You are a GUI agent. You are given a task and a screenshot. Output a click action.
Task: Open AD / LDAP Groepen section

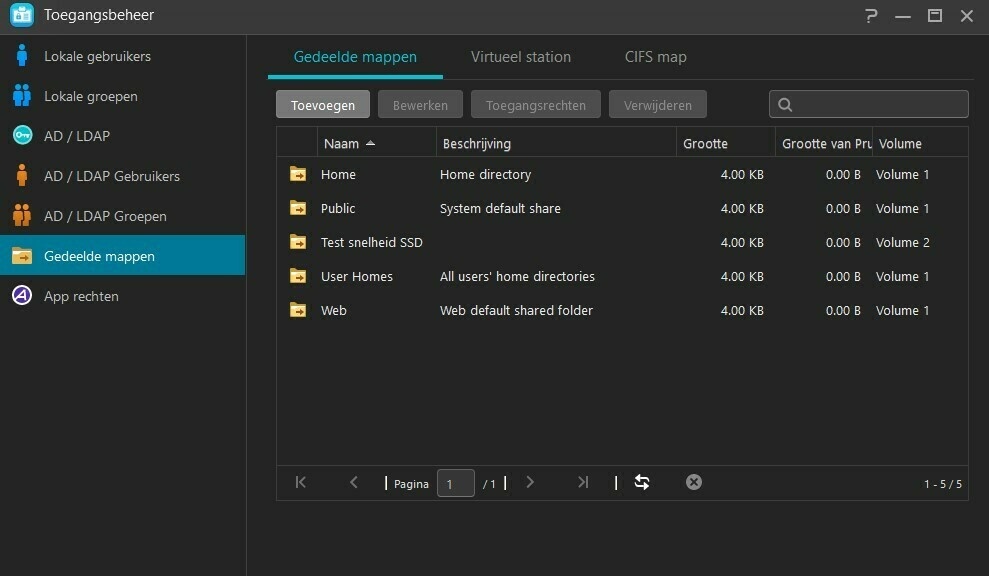(122, 215)
